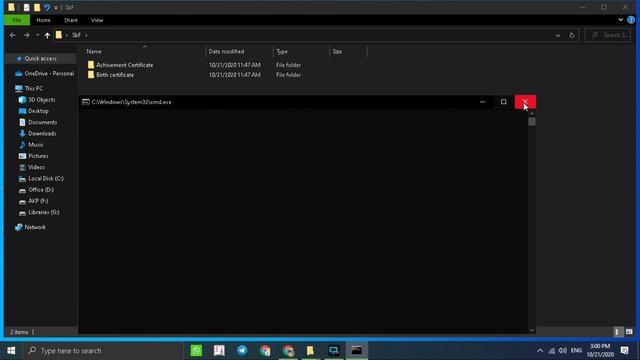Switch Explorer to large icons view
Image resolution: width=640 pixels, height=360 pixels.
click(x=629, y=332)
